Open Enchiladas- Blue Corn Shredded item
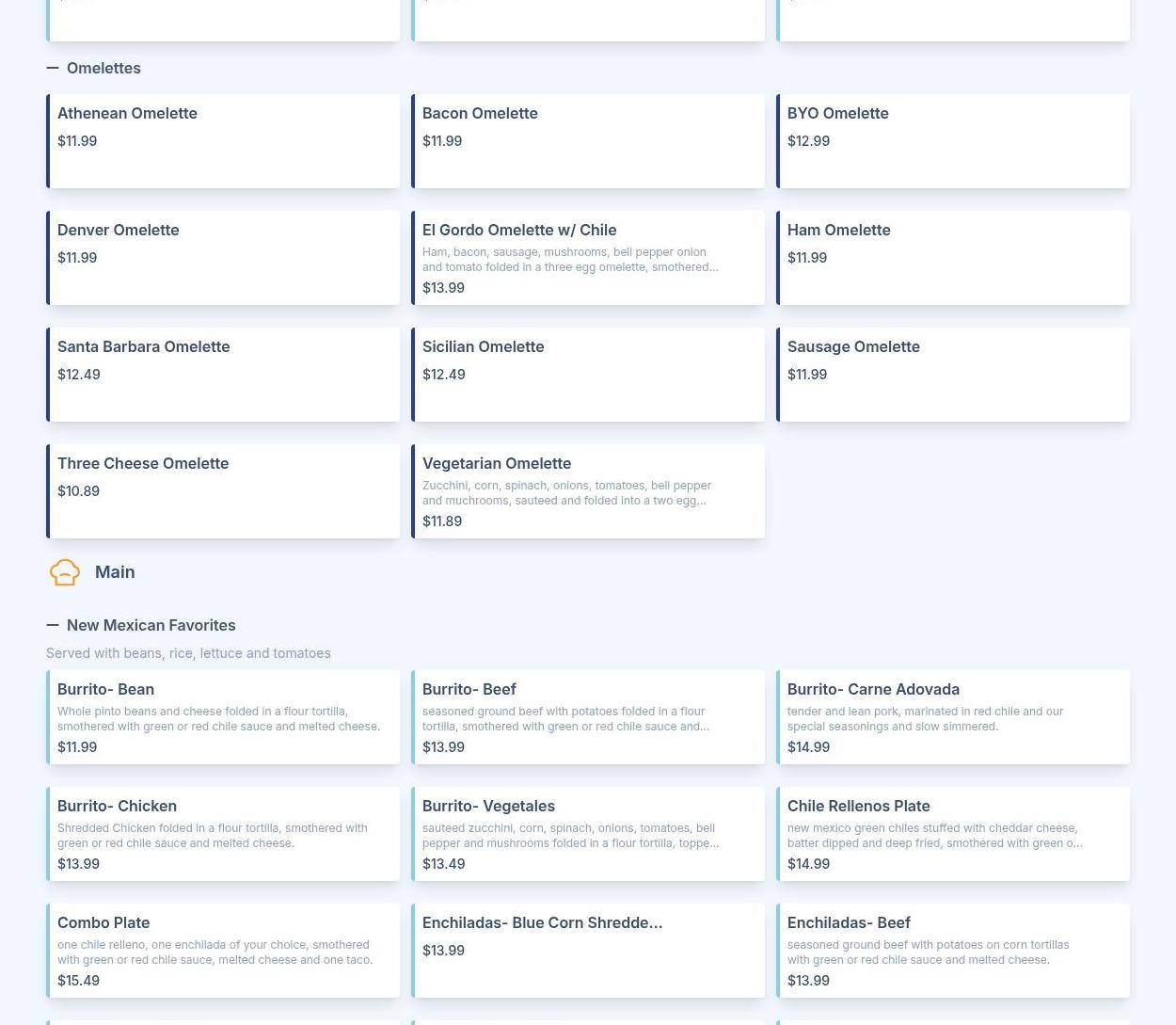Screen dimensions: 1176x1025 click(588, 951)
